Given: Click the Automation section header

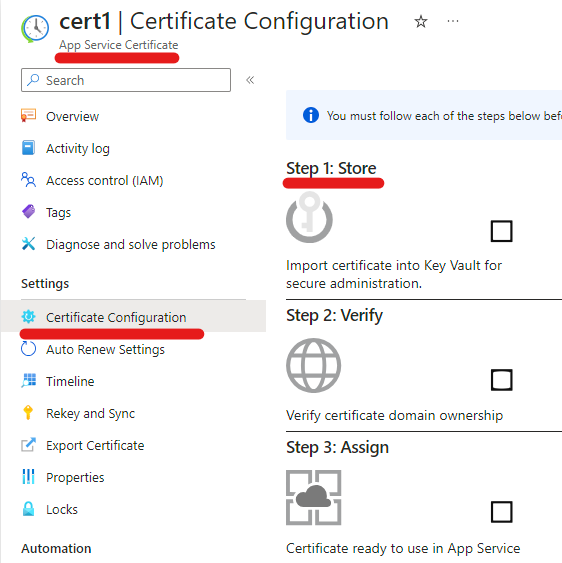Looking at the screenshot, I should 56,549.
